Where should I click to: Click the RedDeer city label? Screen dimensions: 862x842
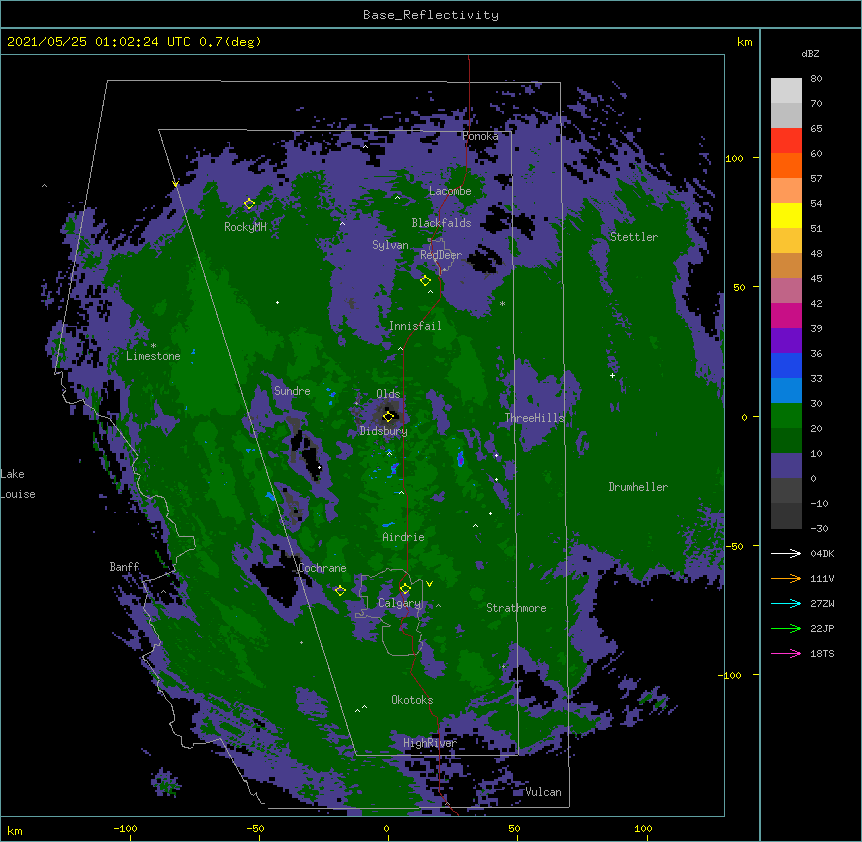[441, 255]
